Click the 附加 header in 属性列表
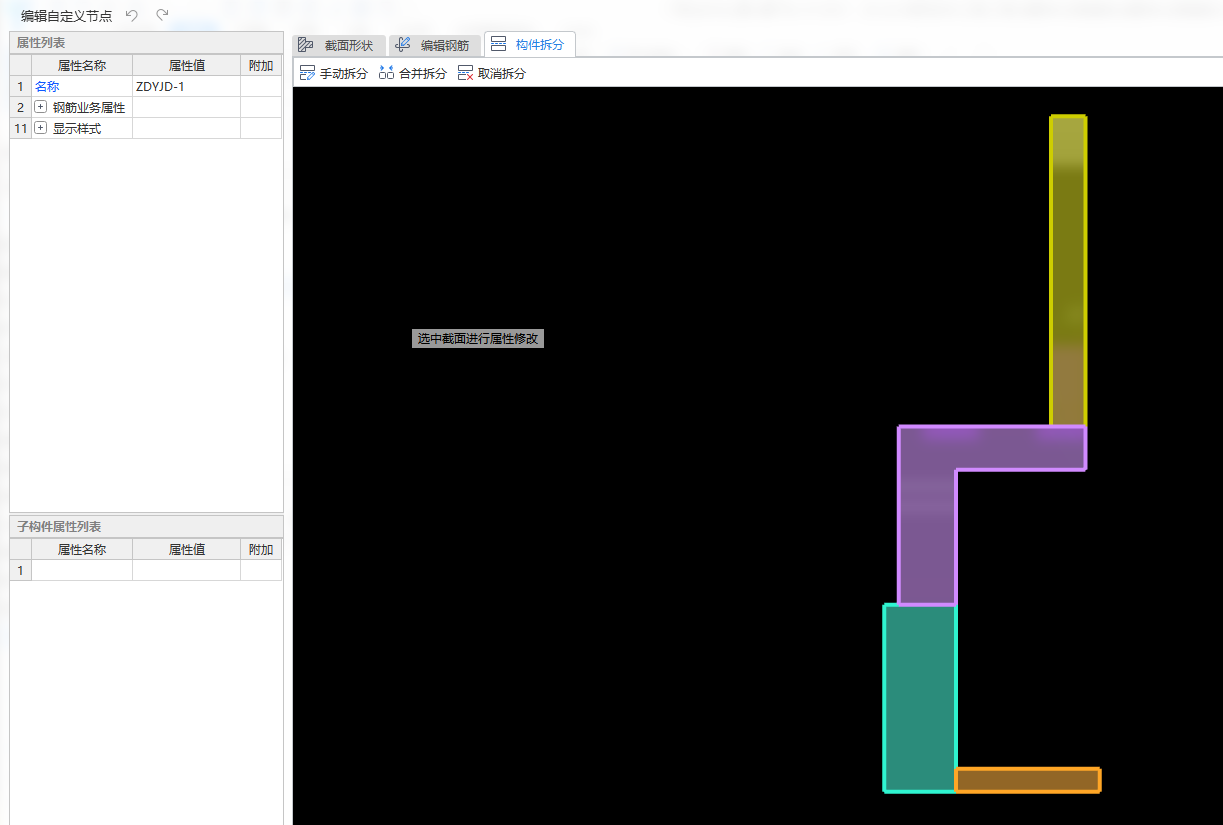 [x=261, y=66]
